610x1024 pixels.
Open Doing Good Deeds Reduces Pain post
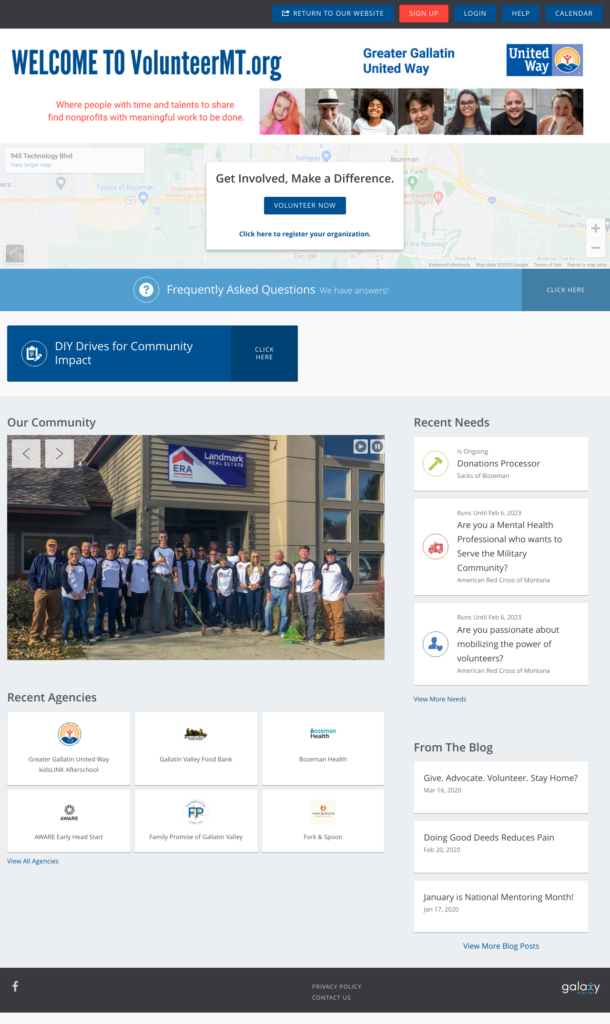click(489, 837)
